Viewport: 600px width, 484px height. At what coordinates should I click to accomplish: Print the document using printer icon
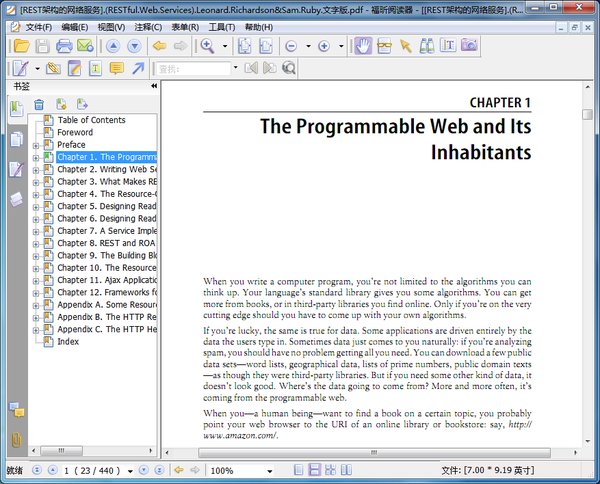coord(64,46)
